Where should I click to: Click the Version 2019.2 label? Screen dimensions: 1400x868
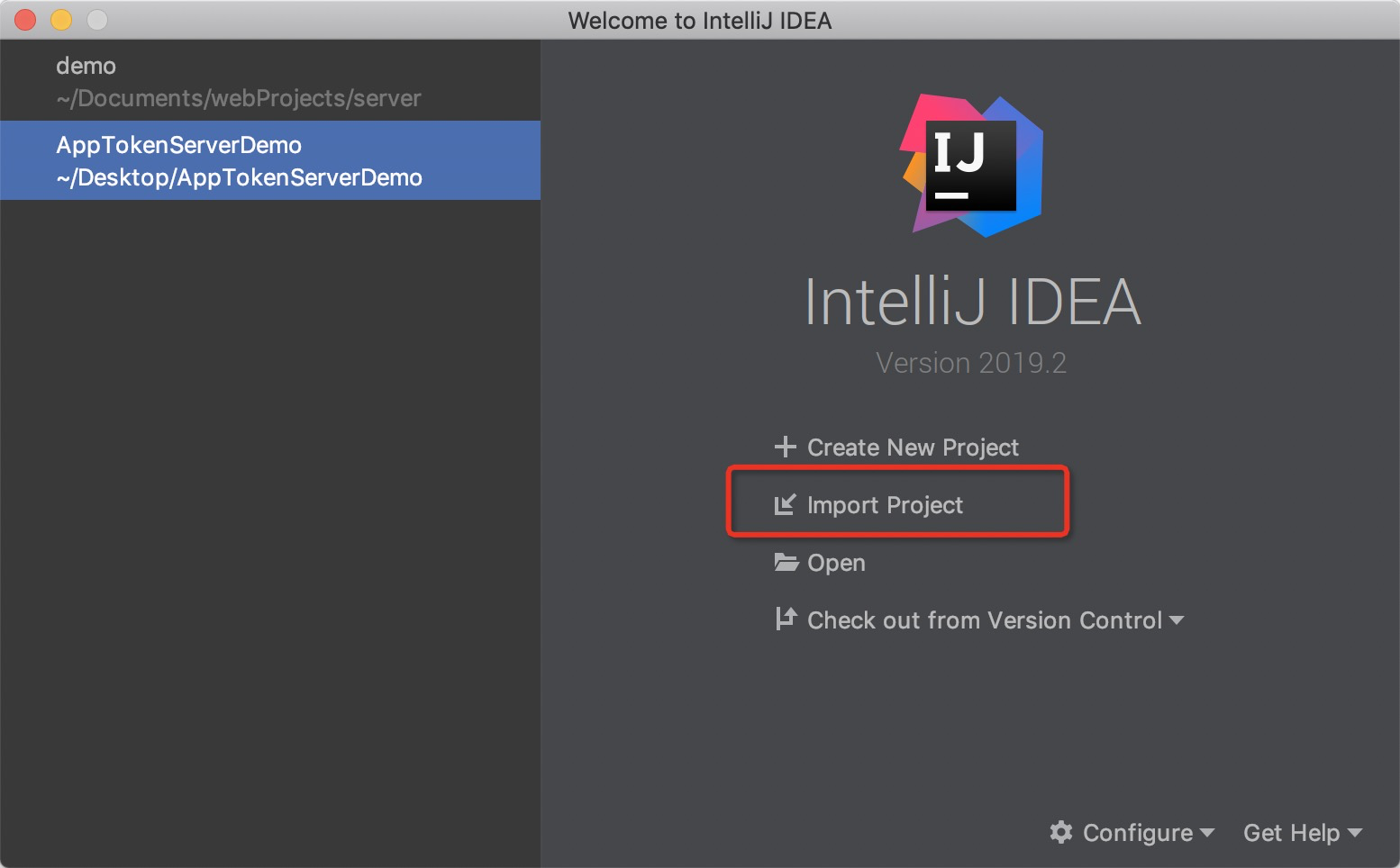(x=971, y=363)
